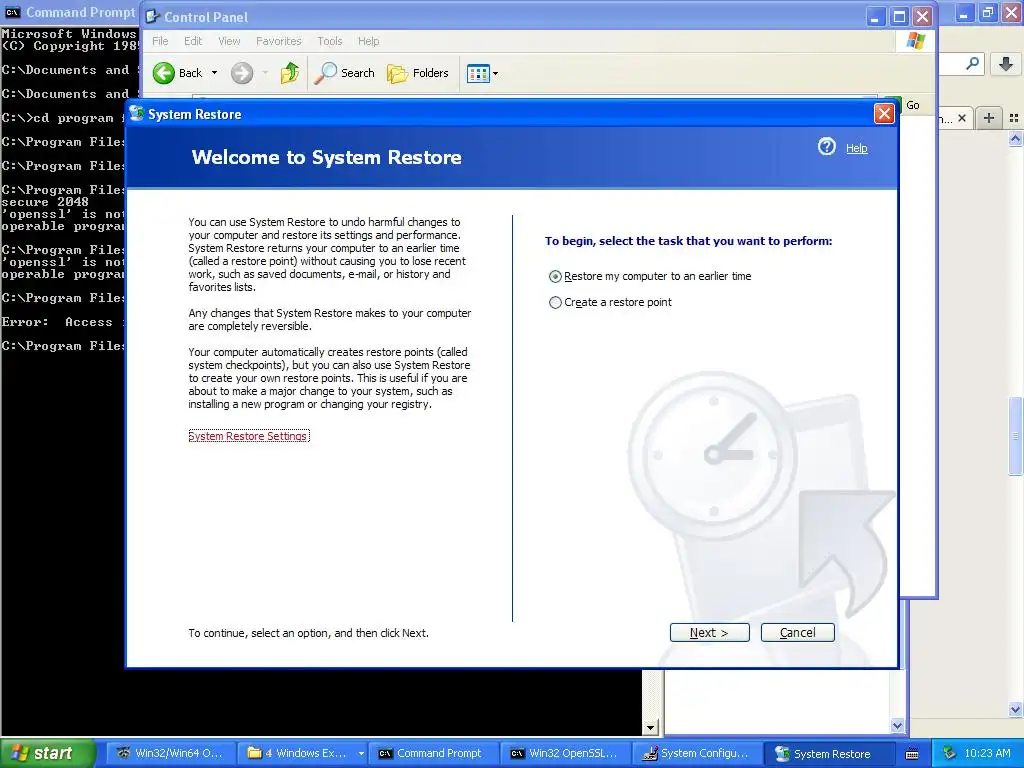Click the Up folder icon in Control Panel
Image resolution: width=1024 pixels, height=768 pixels.
tap(289, 73)
